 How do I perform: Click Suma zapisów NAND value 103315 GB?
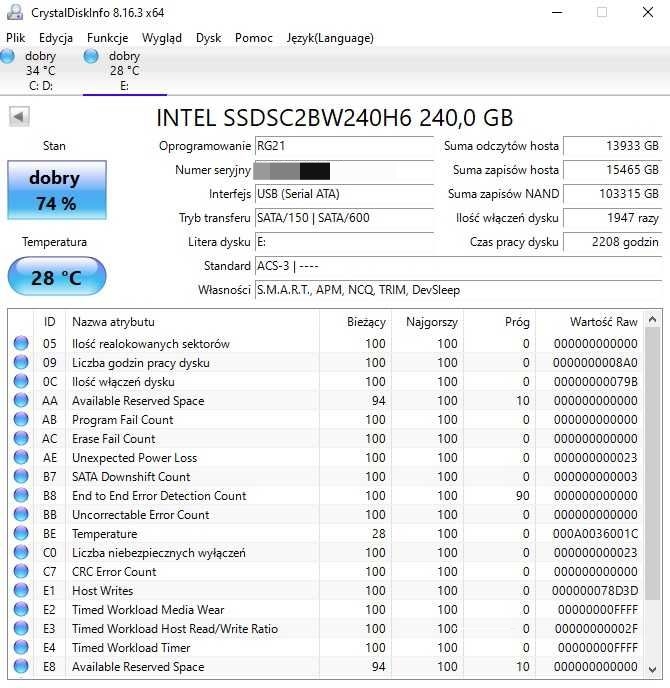613,194
